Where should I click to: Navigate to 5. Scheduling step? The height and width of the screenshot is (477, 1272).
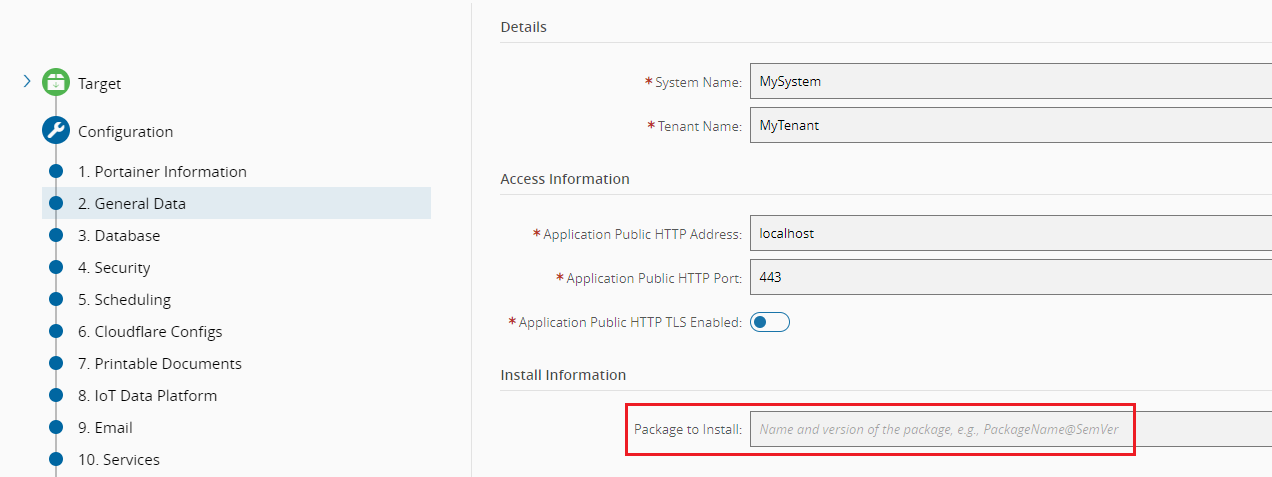(x=124, y=299)
